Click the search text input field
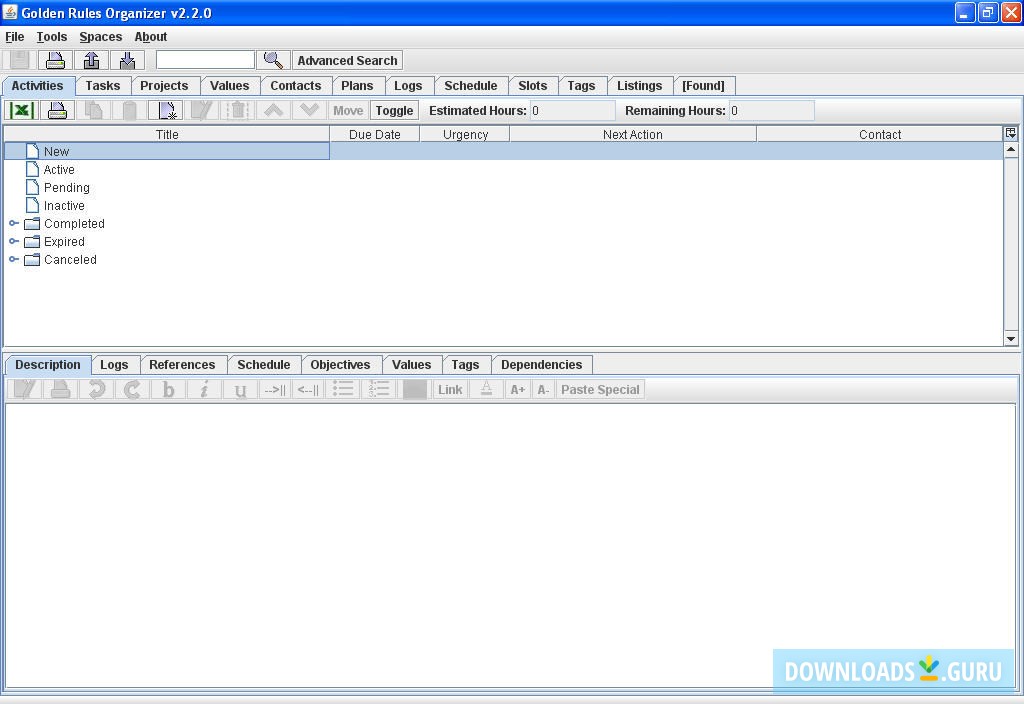The width and height of the screenshot is (1024, 704). [x=205, y=60]
